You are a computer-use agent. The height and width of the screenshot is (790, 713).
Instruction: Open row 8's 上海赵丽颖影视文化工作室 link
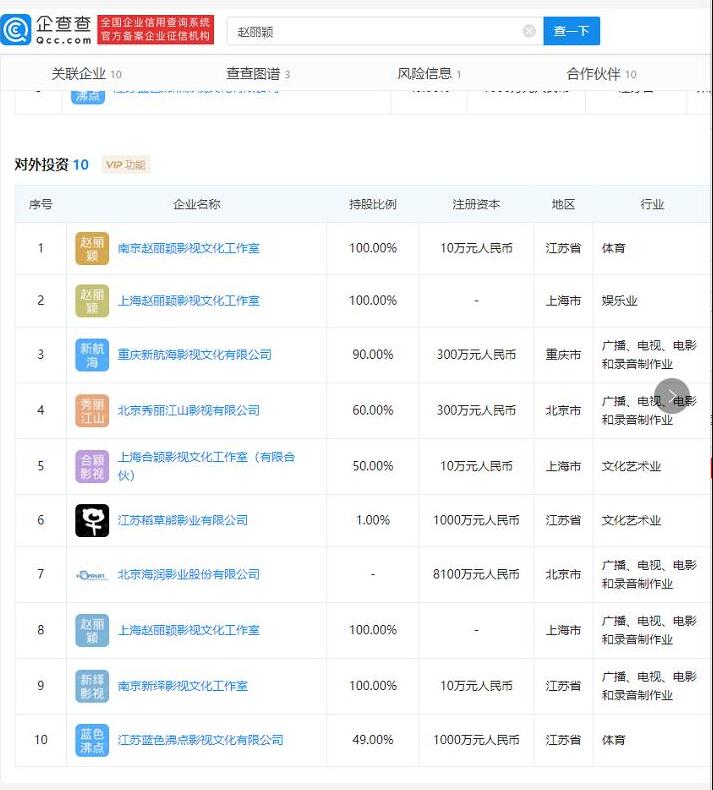click(x=188, y=630)
